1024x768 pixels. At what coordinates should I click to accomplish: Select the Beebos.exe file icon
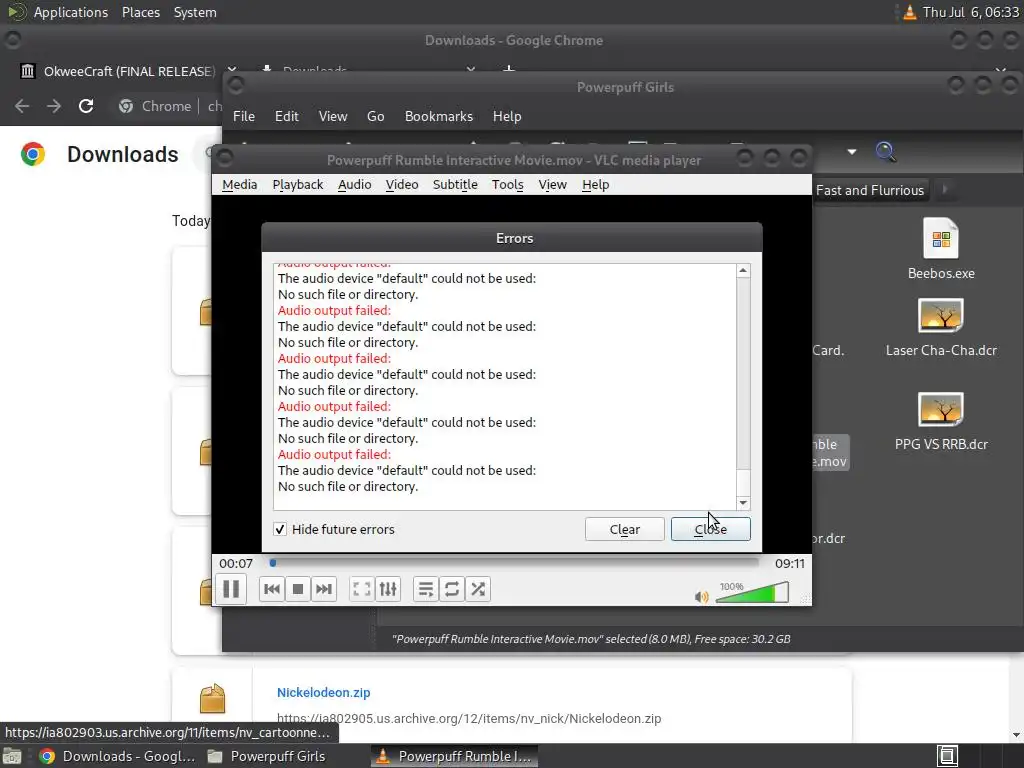pyautogui.click(x=941, y=238)
